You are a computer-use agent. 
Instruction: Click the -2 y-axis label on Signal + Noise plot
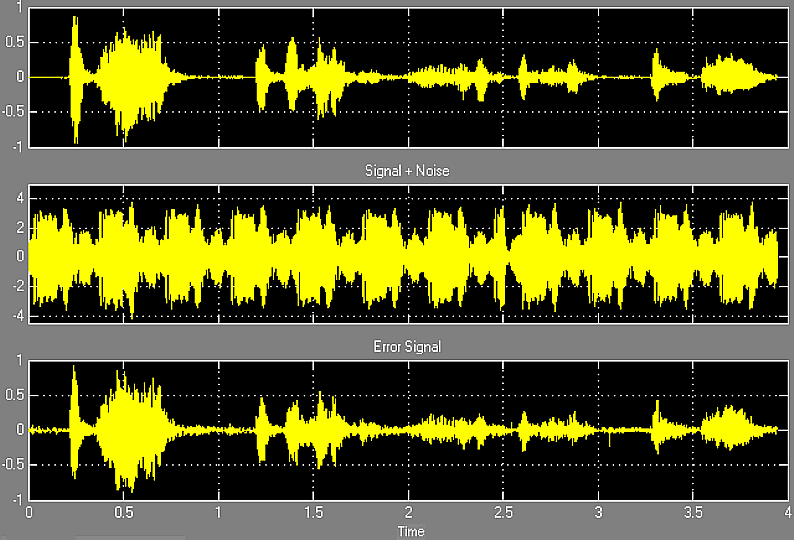coord(16,285)
